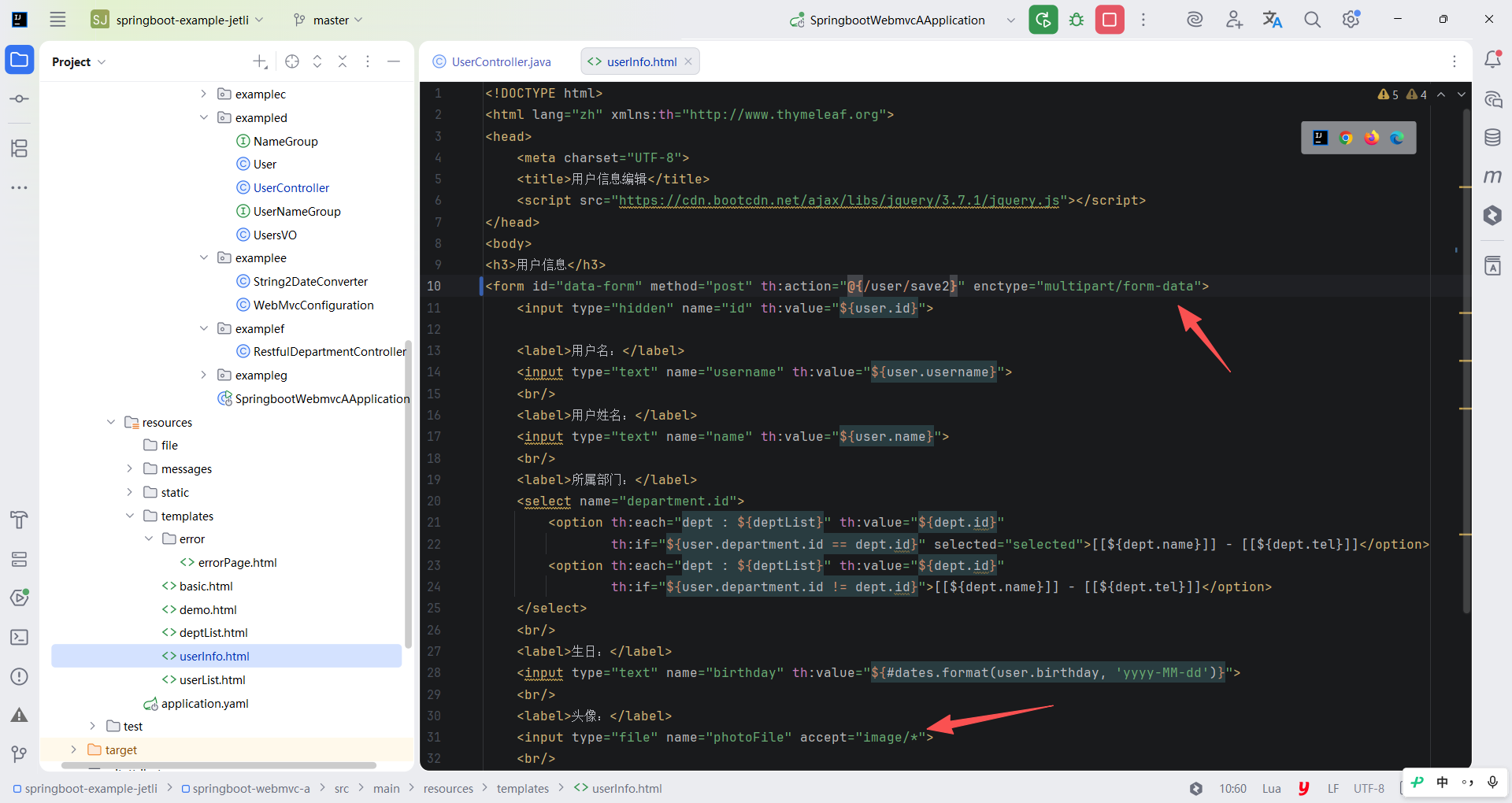Open the Maven tool window

click(1492, 176)
